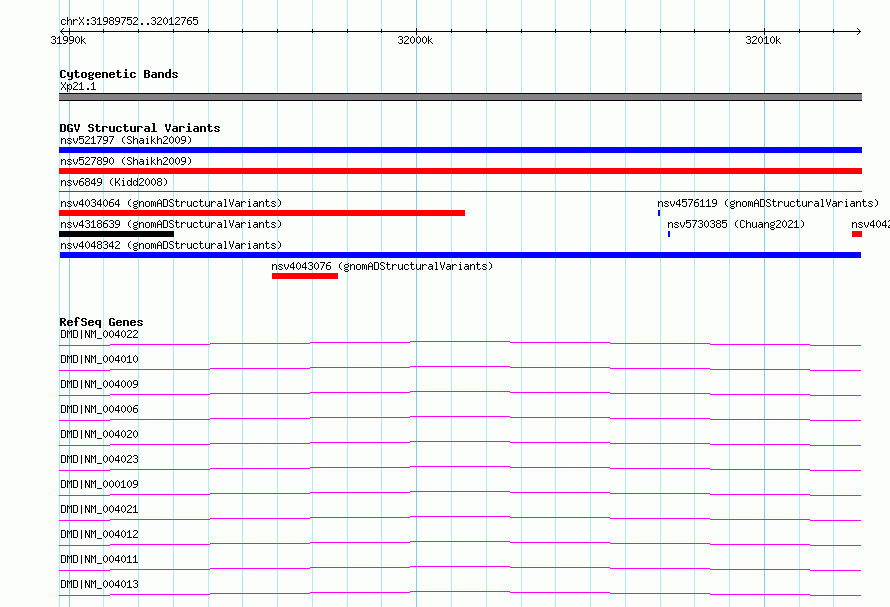Click the 31990k ruler tick label
The image size is (890, 607).
pos(68,40)
